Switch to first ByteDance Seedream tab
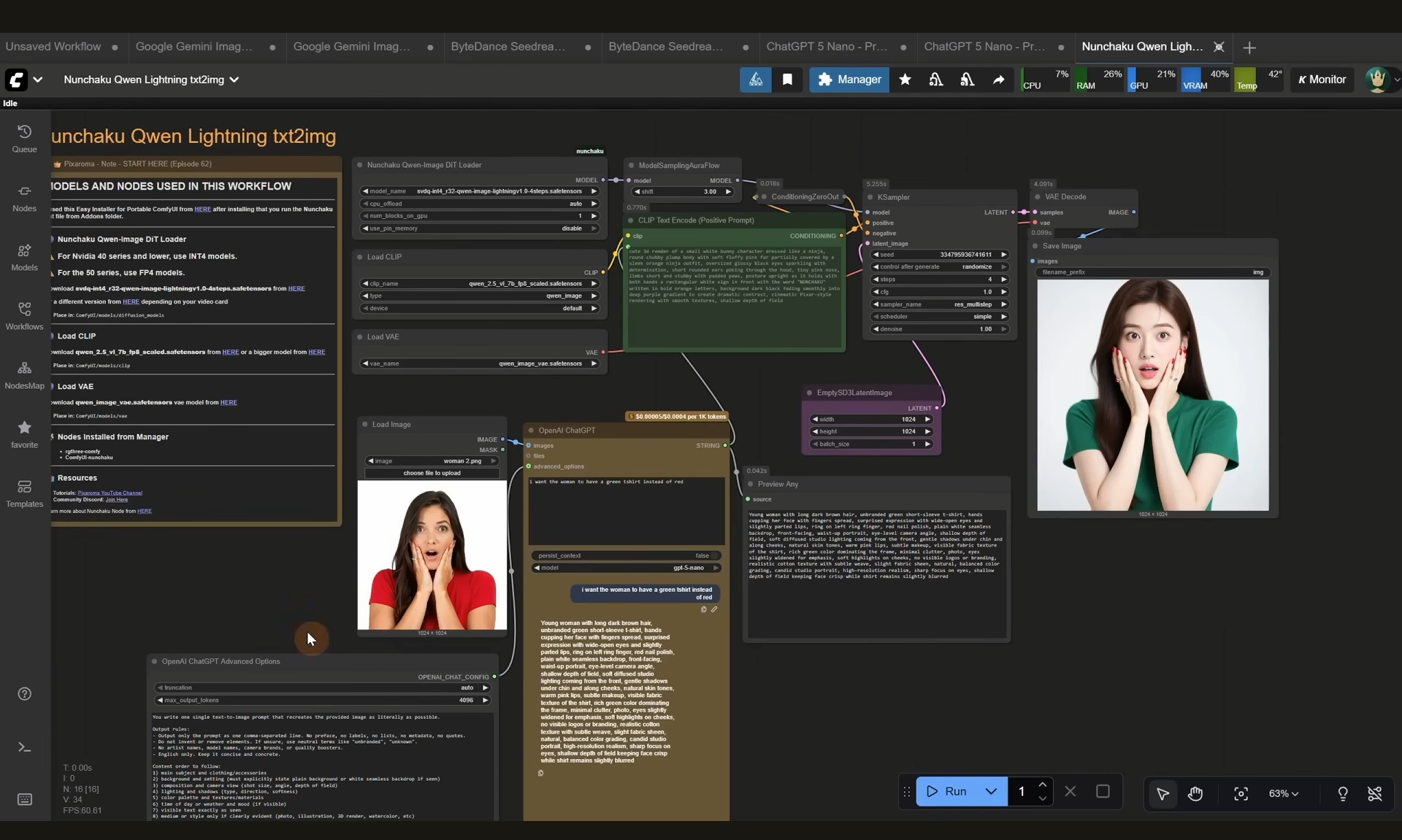 508,47
